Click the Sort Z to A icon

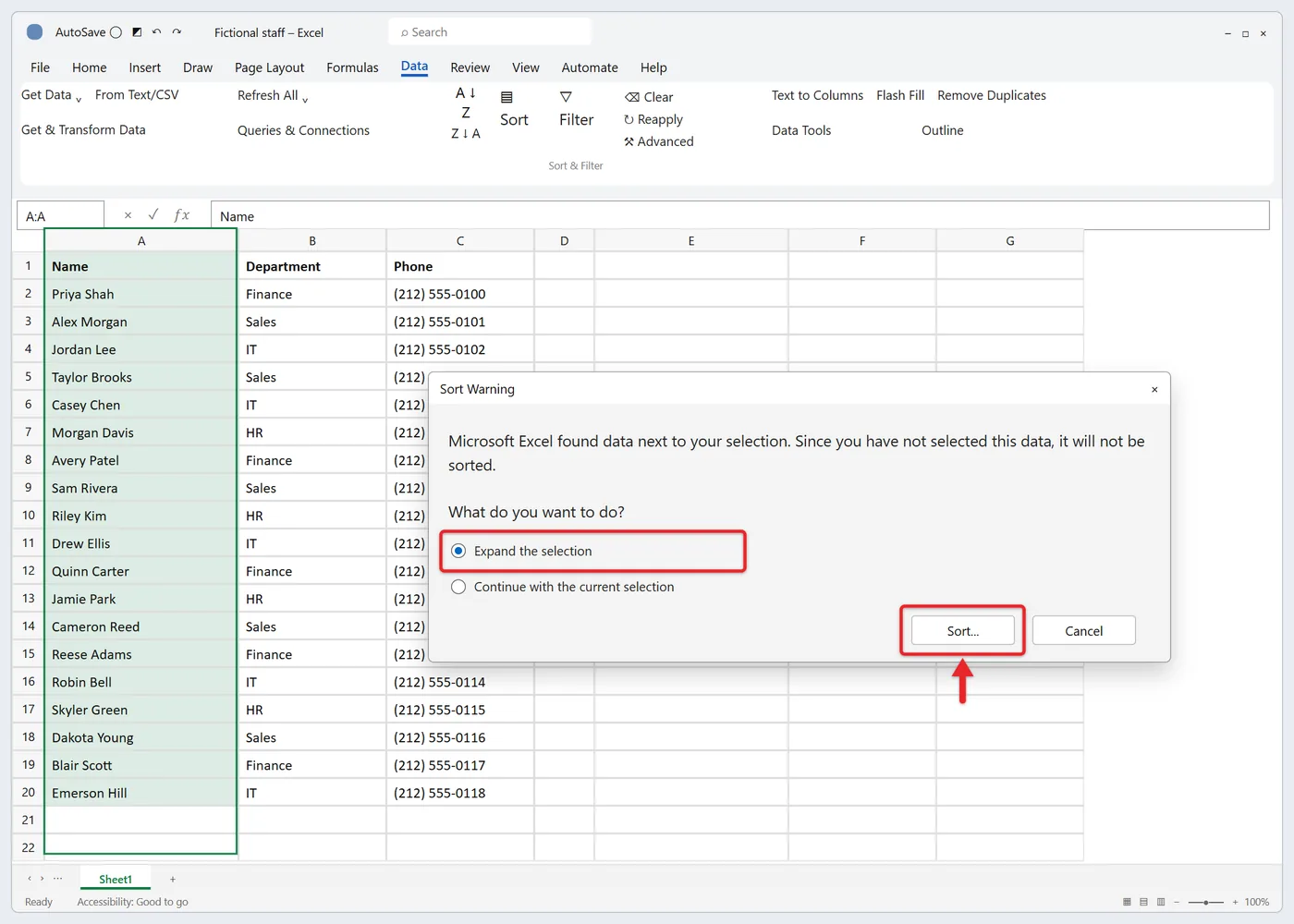pos(465,133)
